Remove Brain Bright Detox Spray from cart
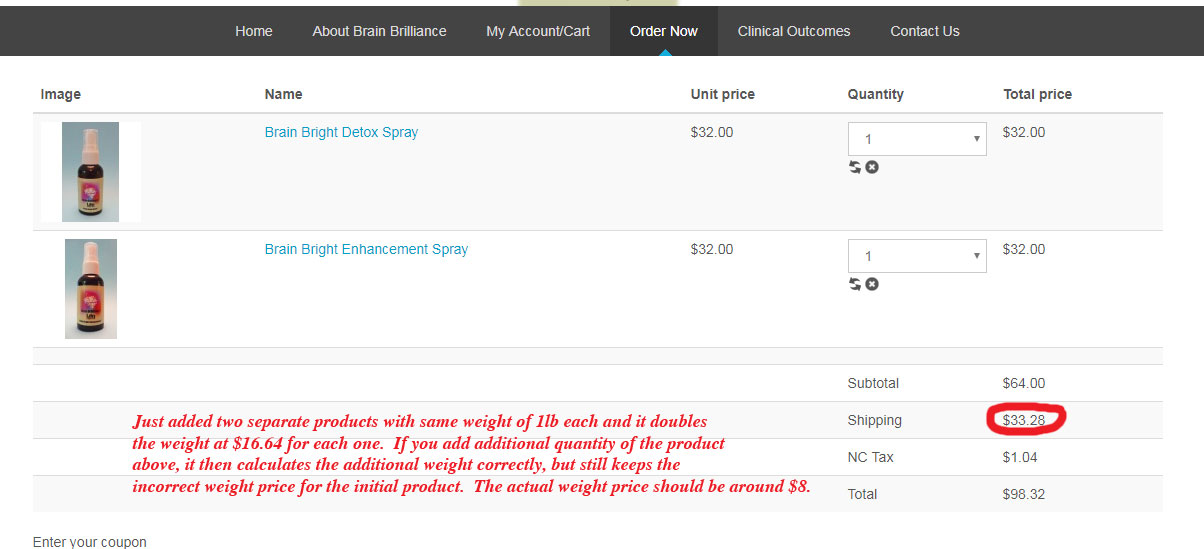 872,167
